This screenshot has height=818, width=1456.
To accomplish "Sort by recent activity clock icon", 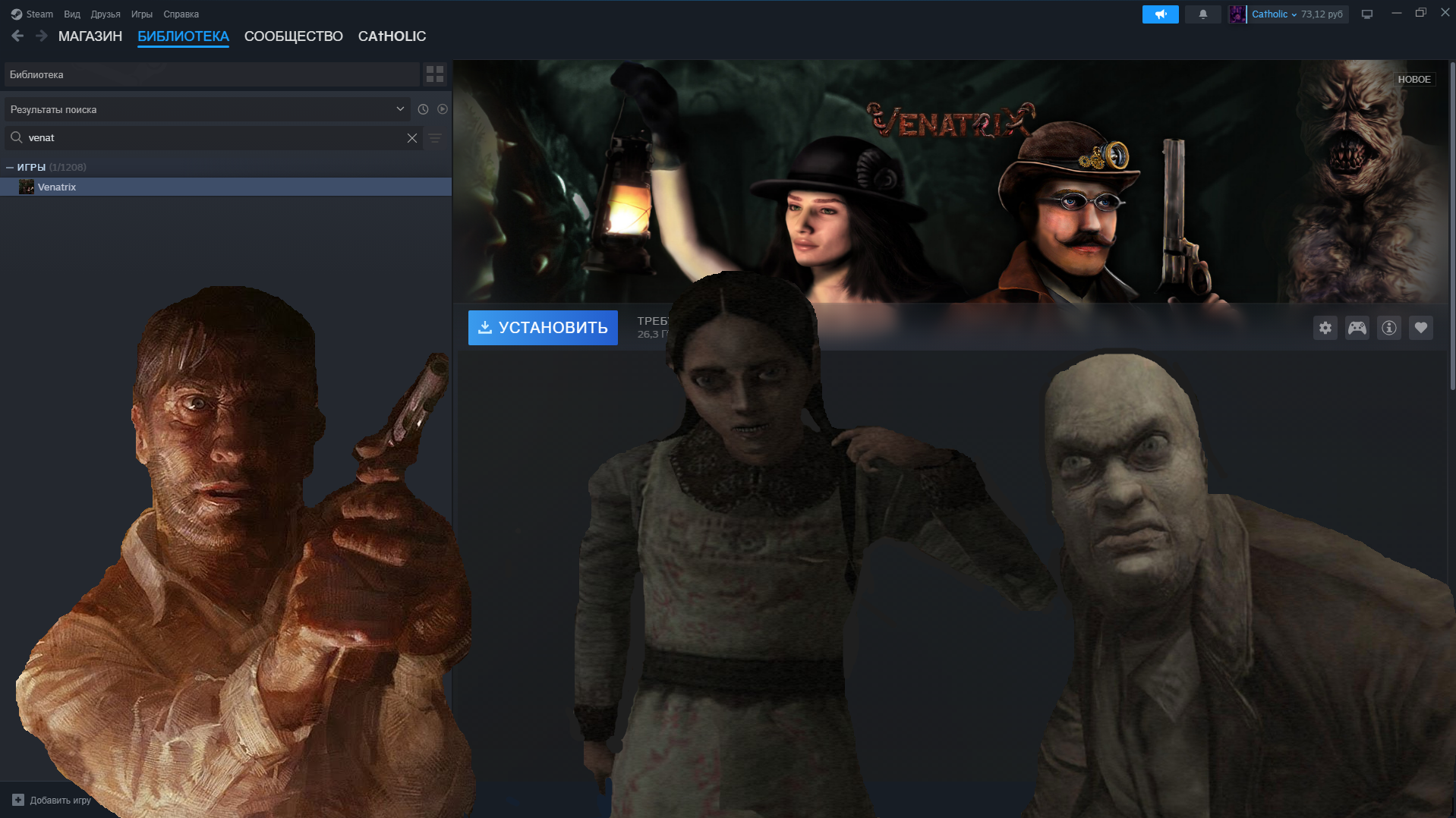I will (424, 109).
